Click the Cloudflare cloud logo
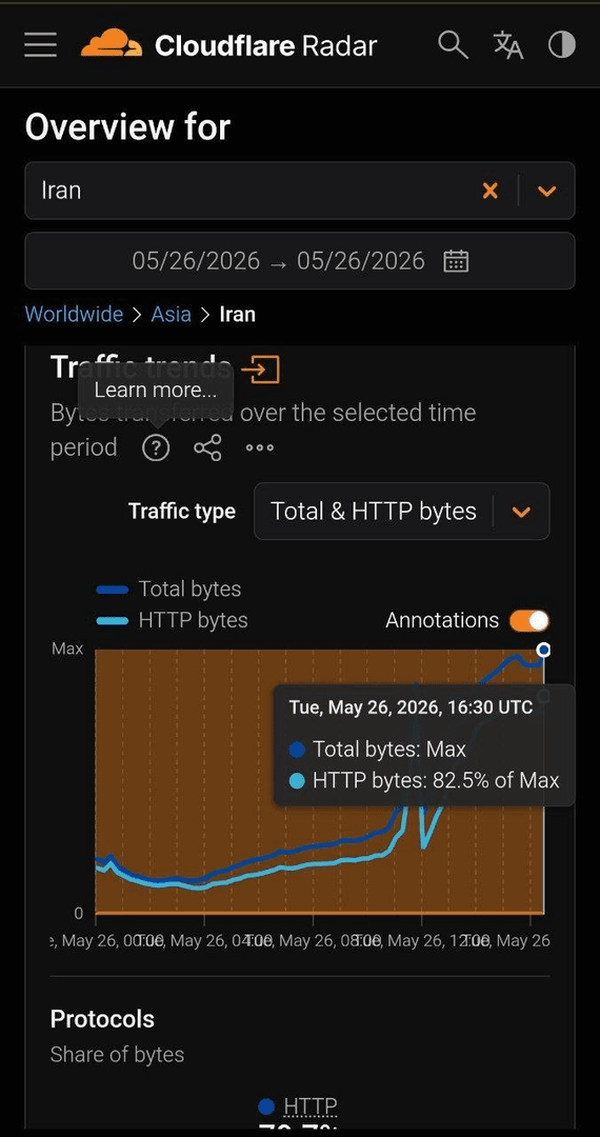Image resolution: width=600 pixels, height=1137 pixels. (x=111, y=44)
